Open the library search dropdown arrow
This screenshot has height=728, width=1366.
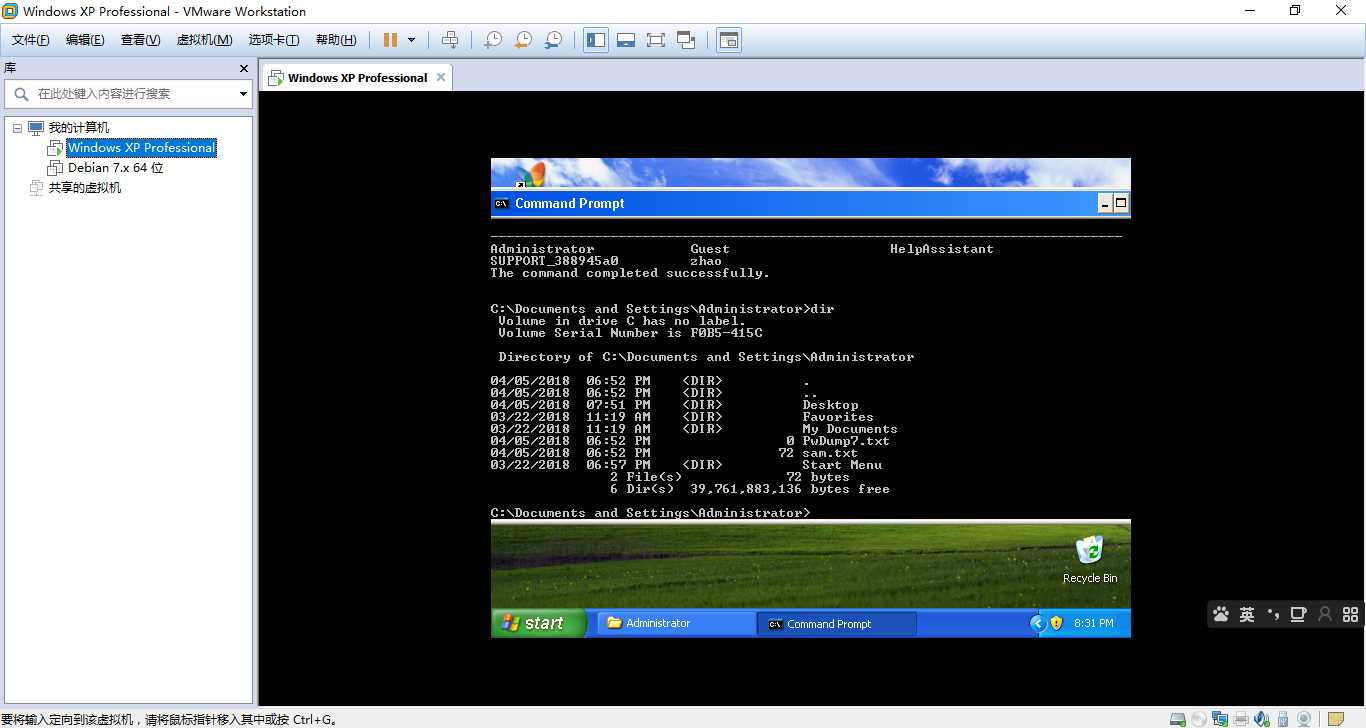pos(243,94)
